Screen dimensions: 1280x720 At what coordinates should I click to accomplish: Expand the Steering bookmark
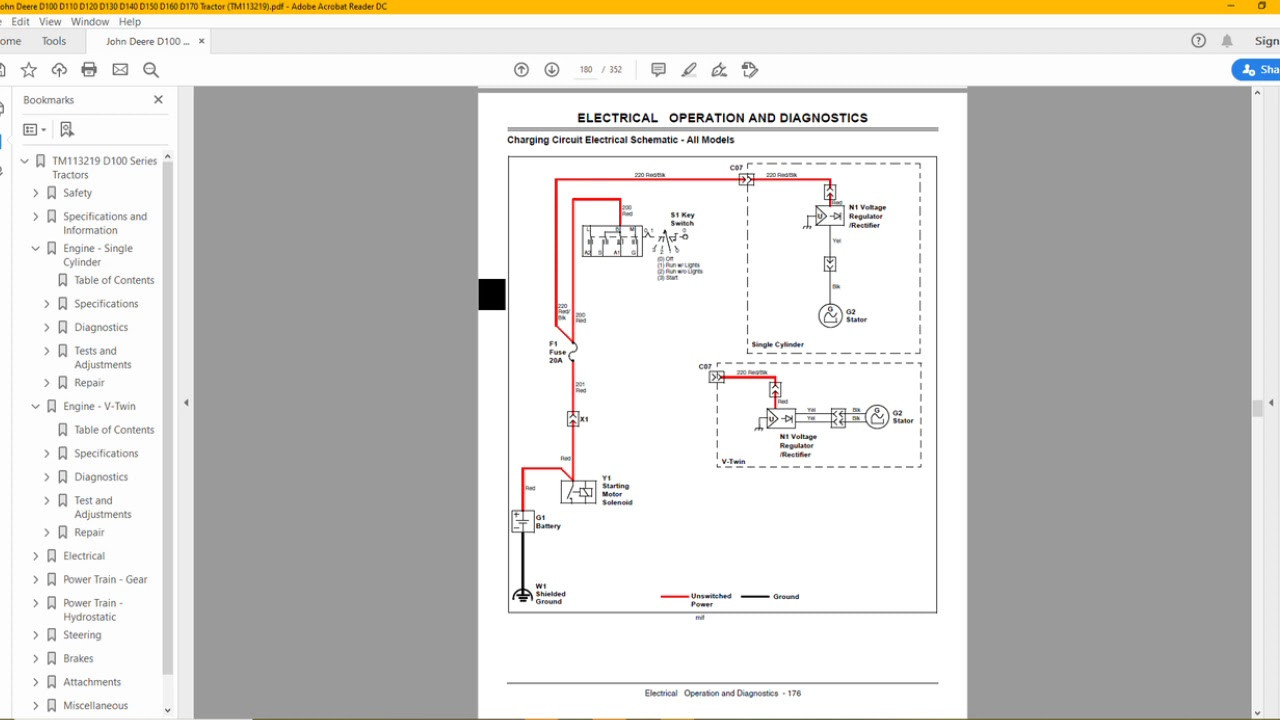pyautogui.click(x=36, y=635)
